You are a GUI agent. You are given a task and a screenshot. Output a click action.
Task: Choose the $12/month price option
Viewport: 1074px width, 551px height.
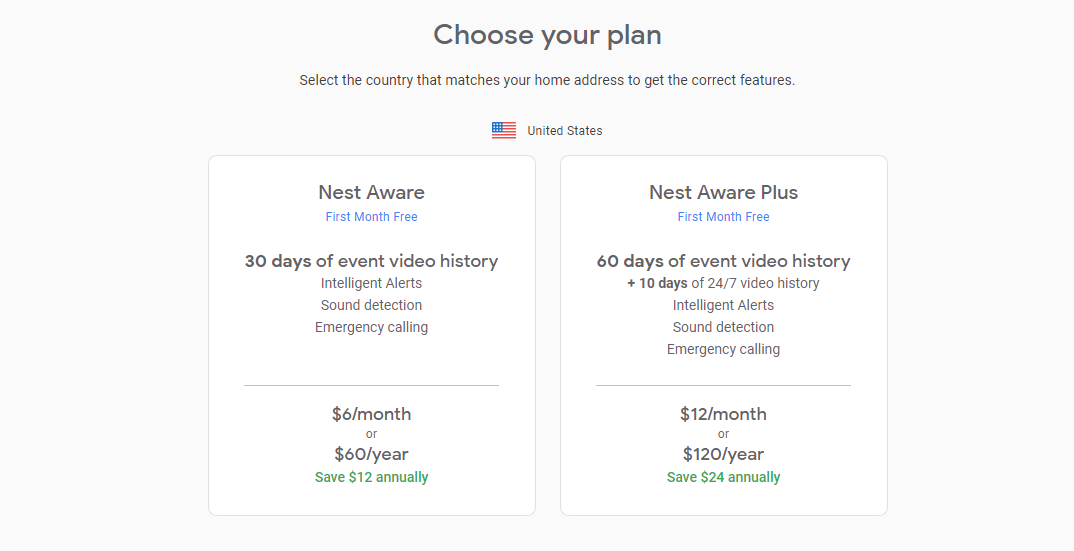click(x=723, y=414)
